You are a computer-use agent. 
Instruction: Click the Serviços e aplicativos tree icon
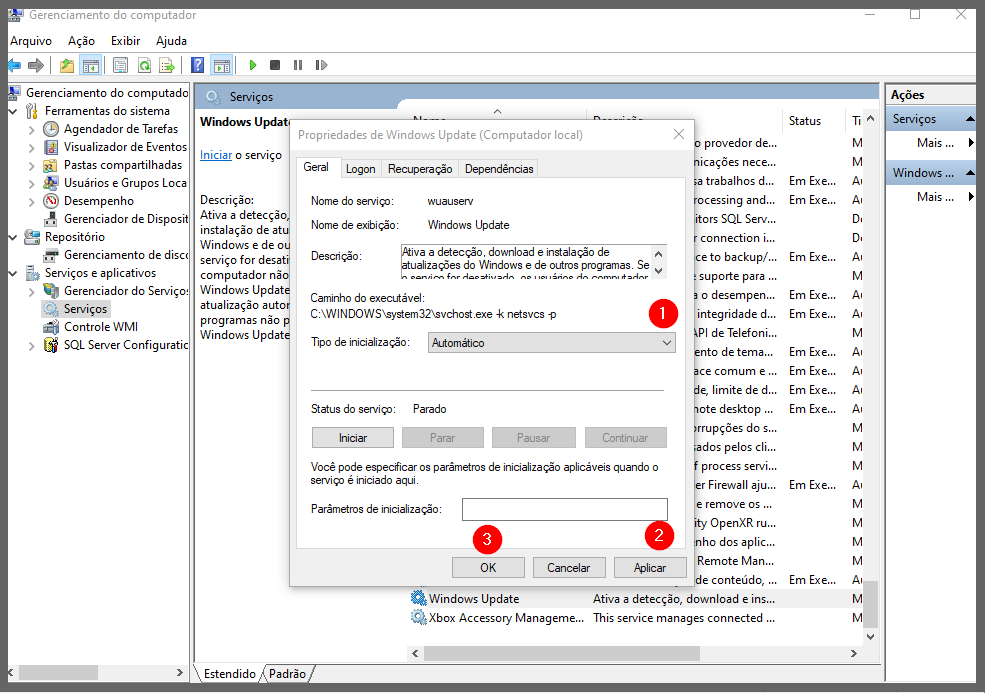click(32, 273)
